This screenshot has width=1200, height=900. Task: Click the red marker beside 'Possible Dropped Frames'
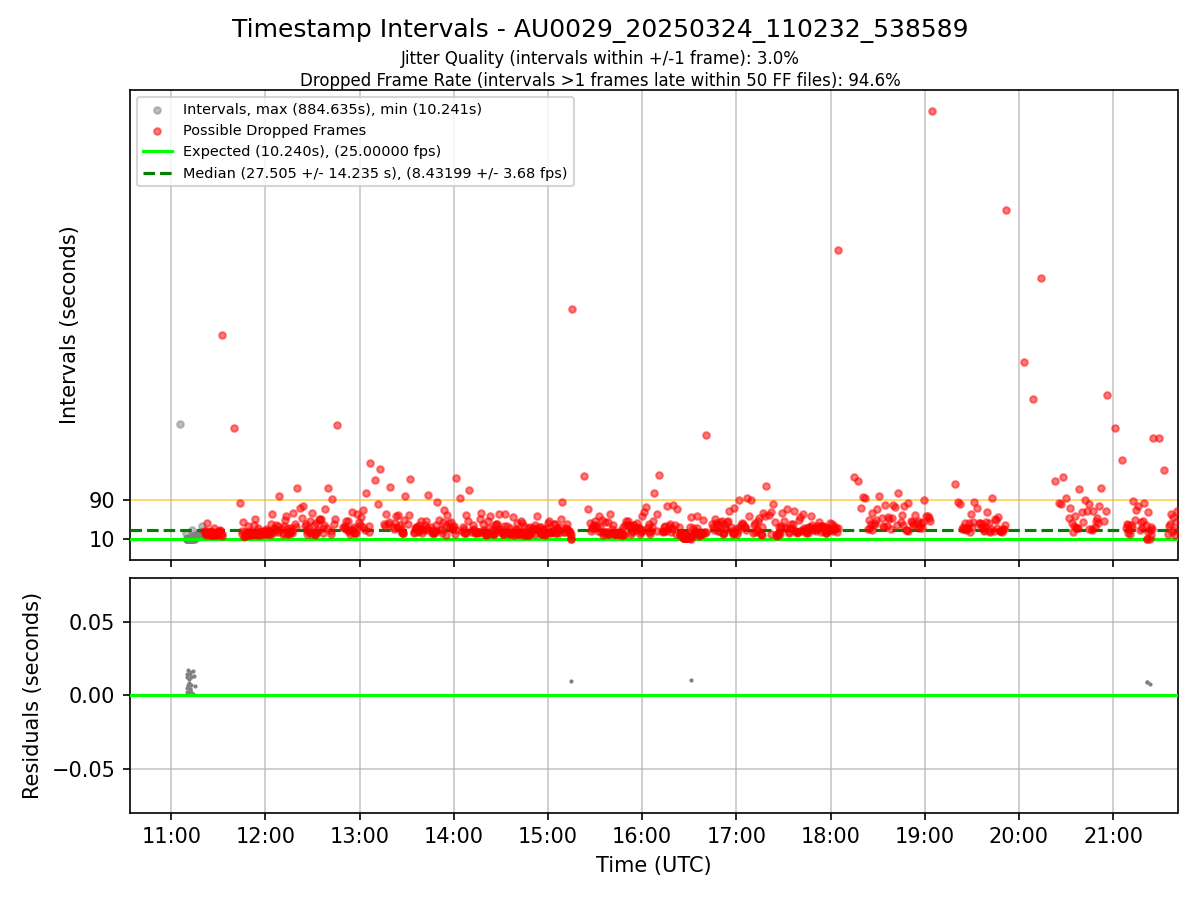click(x=157, y=130)
